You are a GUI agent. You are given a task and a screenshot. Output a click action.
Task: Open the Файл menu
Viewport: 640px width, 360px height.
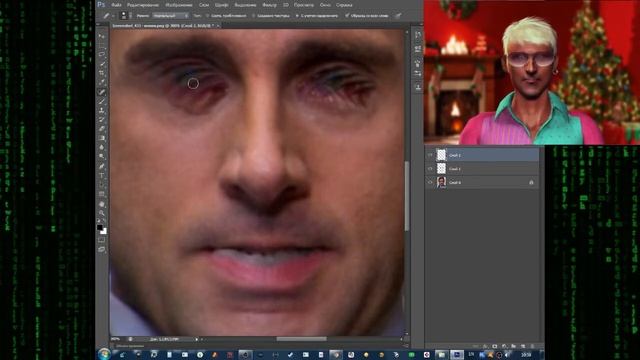click(116, 5)
